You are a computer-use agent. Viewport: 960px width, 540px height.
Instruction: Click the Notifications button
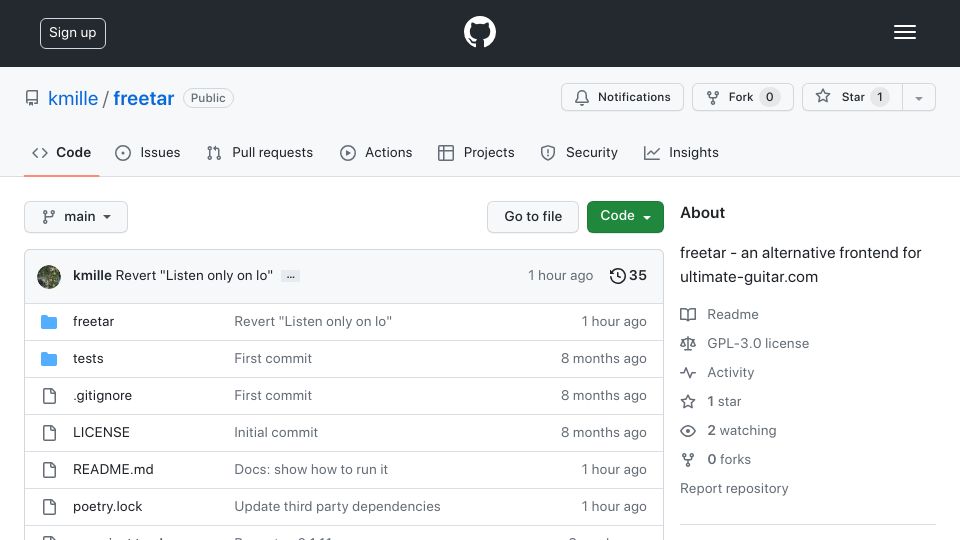[622, 97]
